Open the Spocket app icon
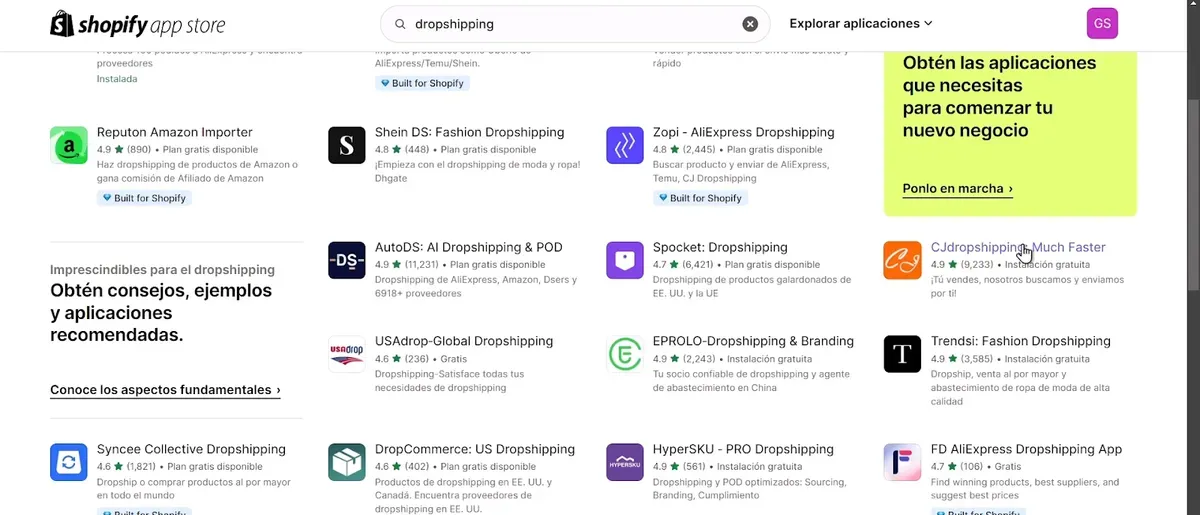Viewport: 1200px width, 515px height. 625,260
